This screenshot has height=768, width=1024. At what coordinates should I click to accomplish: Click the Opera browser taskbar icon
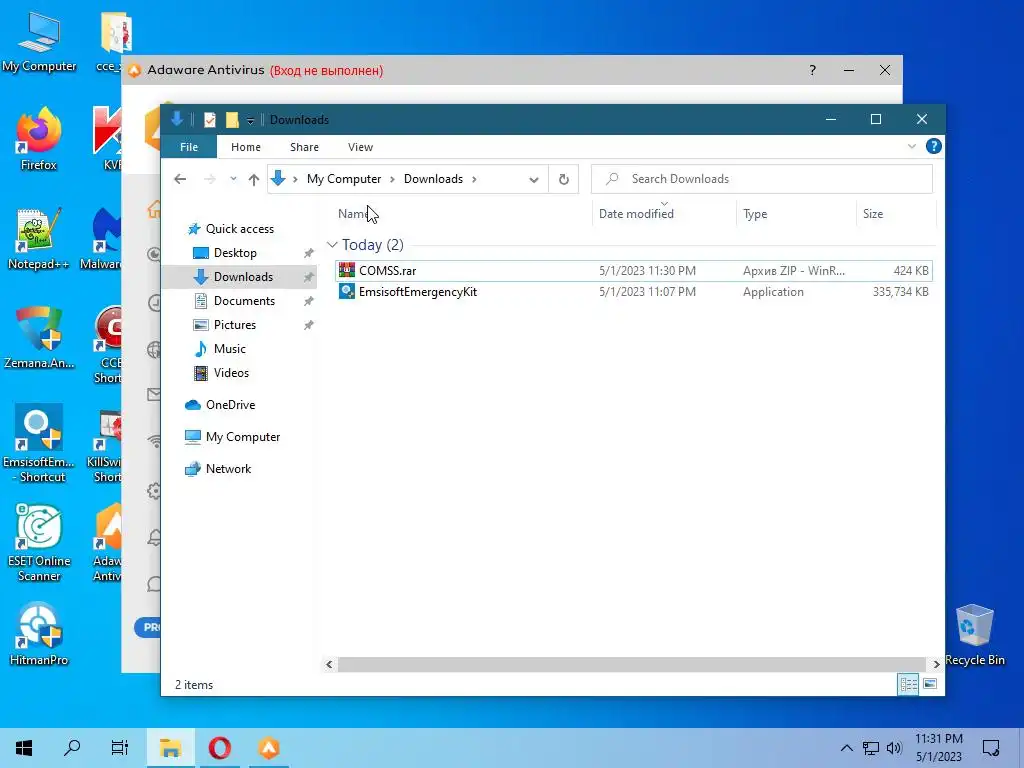point(219,748)
